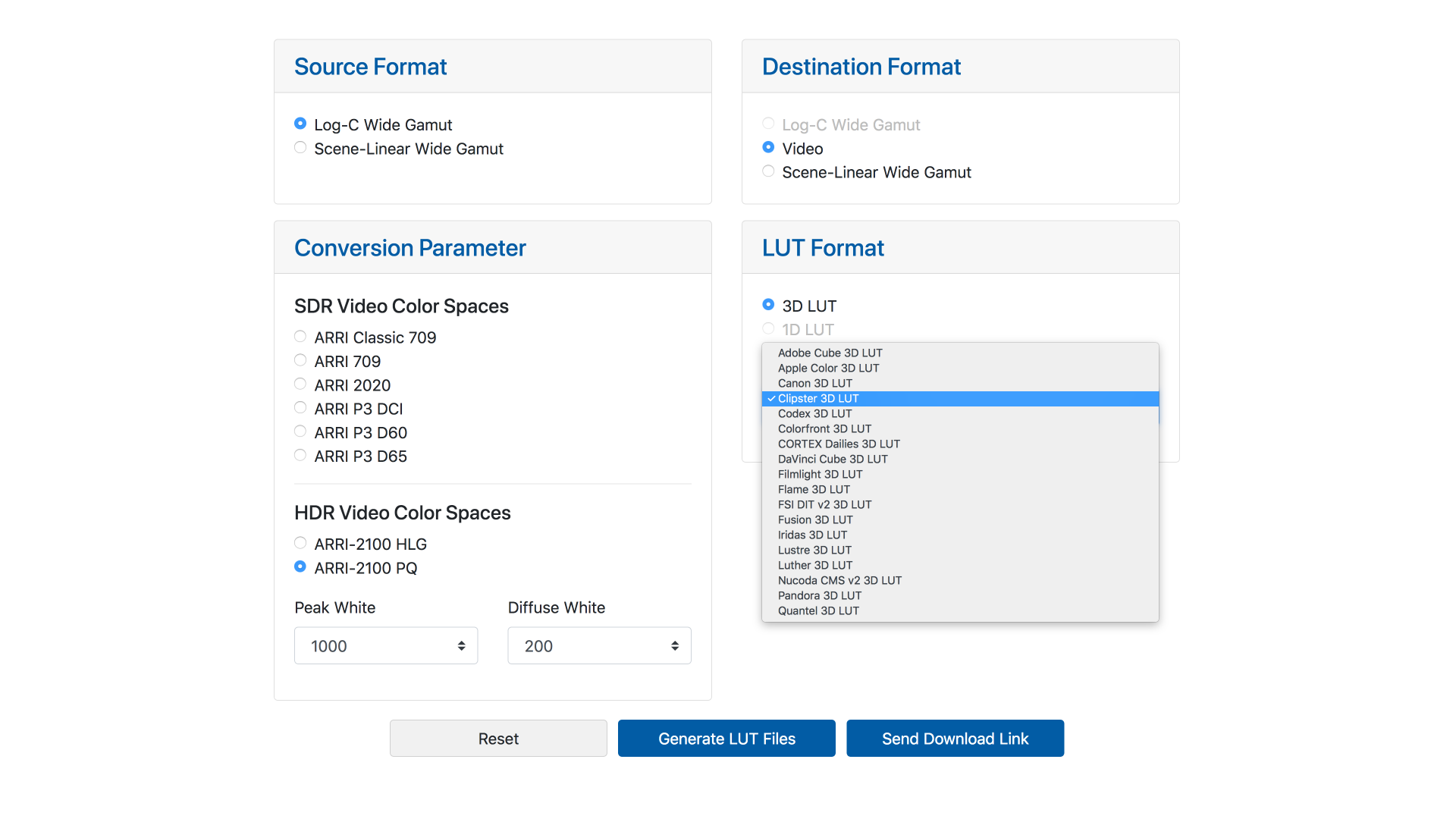This screenshot has height=819, width=1456.
Task: Select Filmlight 3D LUT in list
Action: pos(820,474)
